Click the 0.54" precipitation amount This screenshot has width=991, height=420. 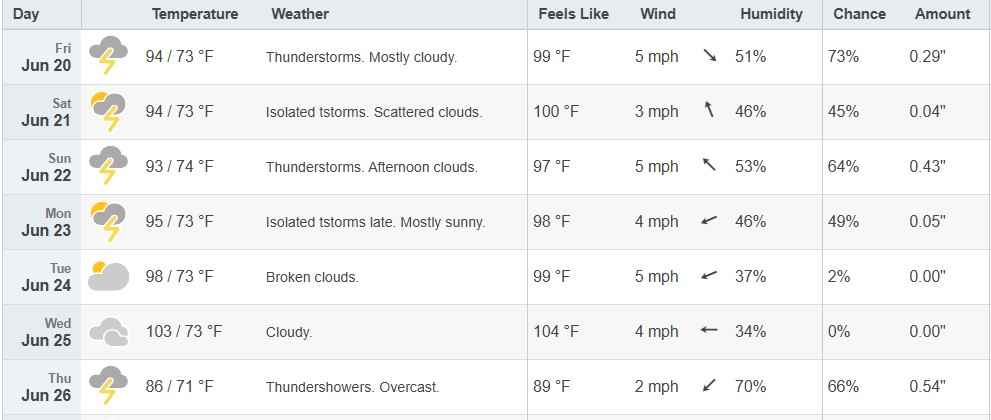pos(927,386)
